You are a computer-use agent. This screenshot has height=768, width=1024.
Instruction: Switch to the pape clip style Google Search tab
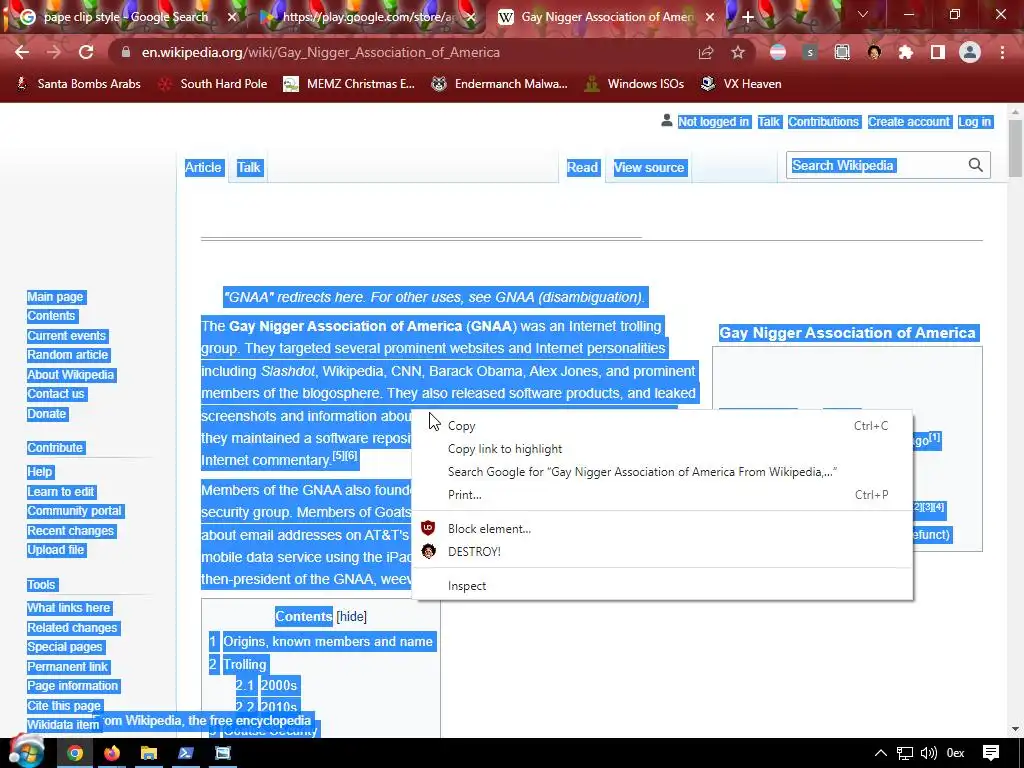click(x=124, y=17)
